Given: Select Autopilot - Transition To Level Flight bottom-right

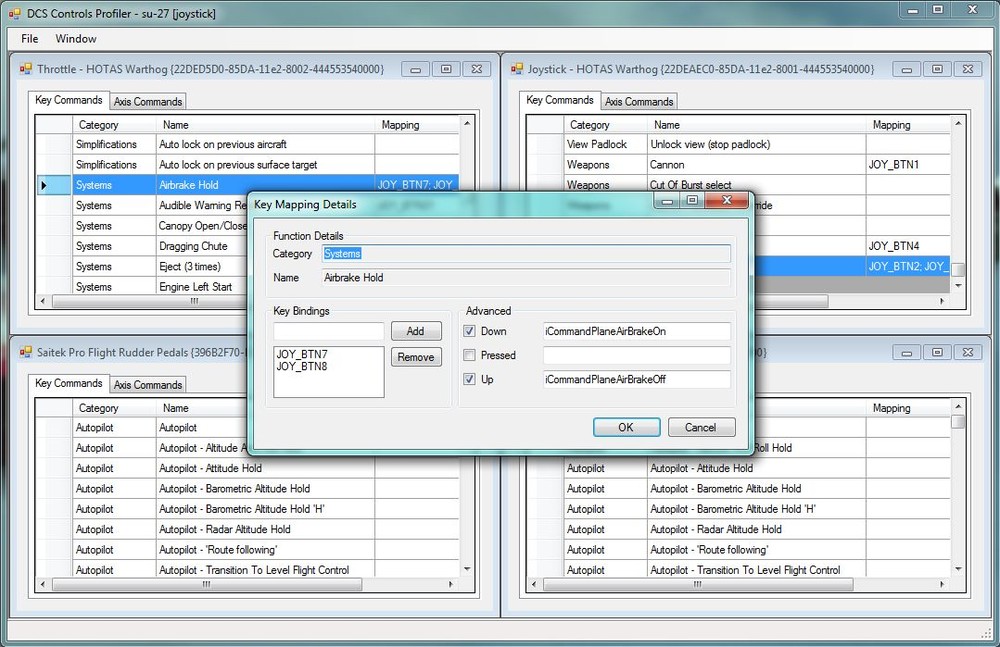Looking at the screenshot, I should pos(738,570).
